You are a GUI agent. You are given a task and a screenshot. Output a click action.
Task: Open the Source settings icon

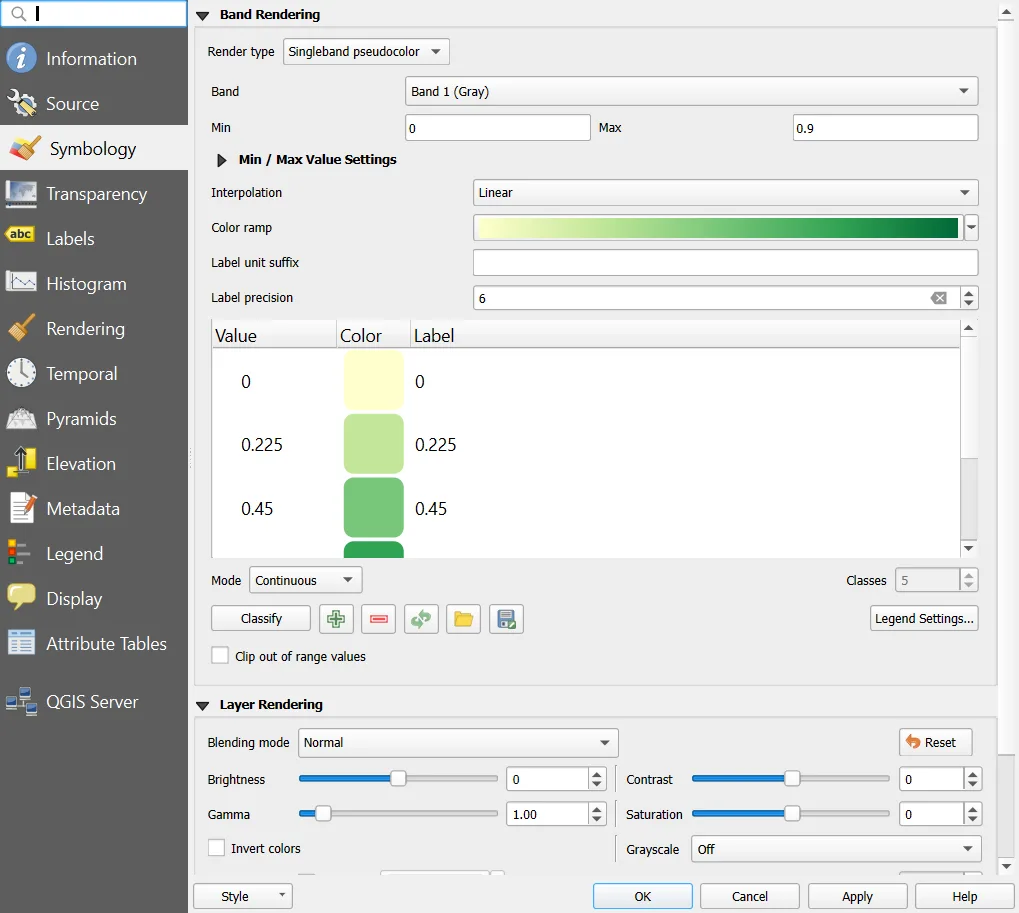coord(21,103)
